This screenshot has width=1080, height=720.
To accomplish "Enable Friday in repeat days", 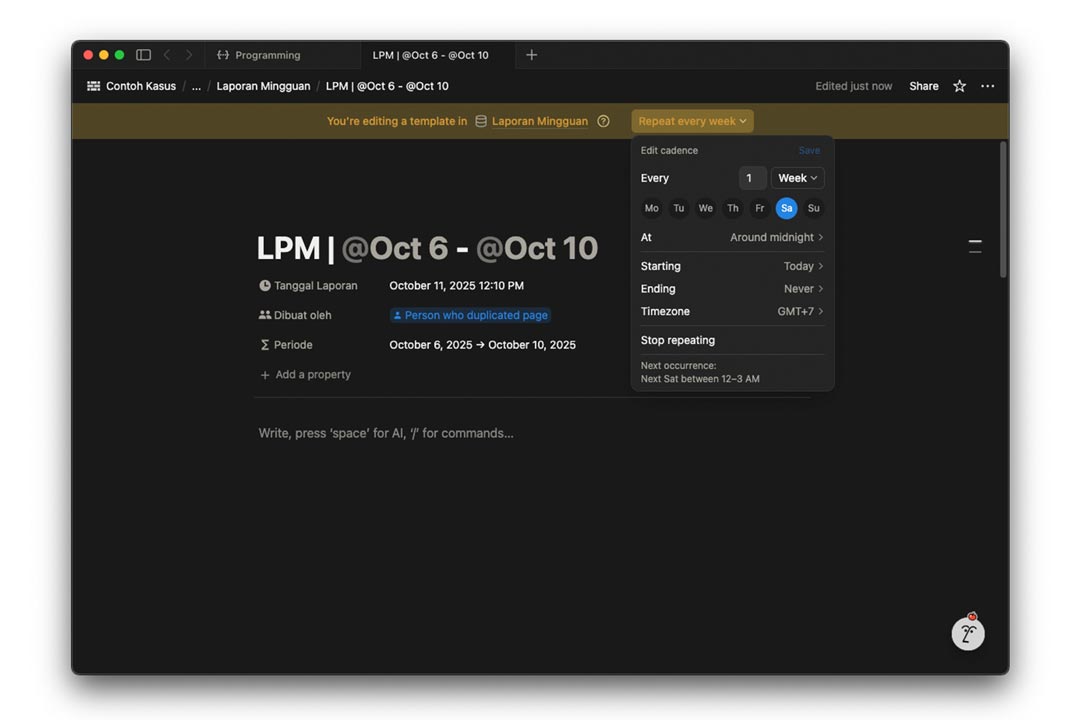I will [x=760, y=208].
